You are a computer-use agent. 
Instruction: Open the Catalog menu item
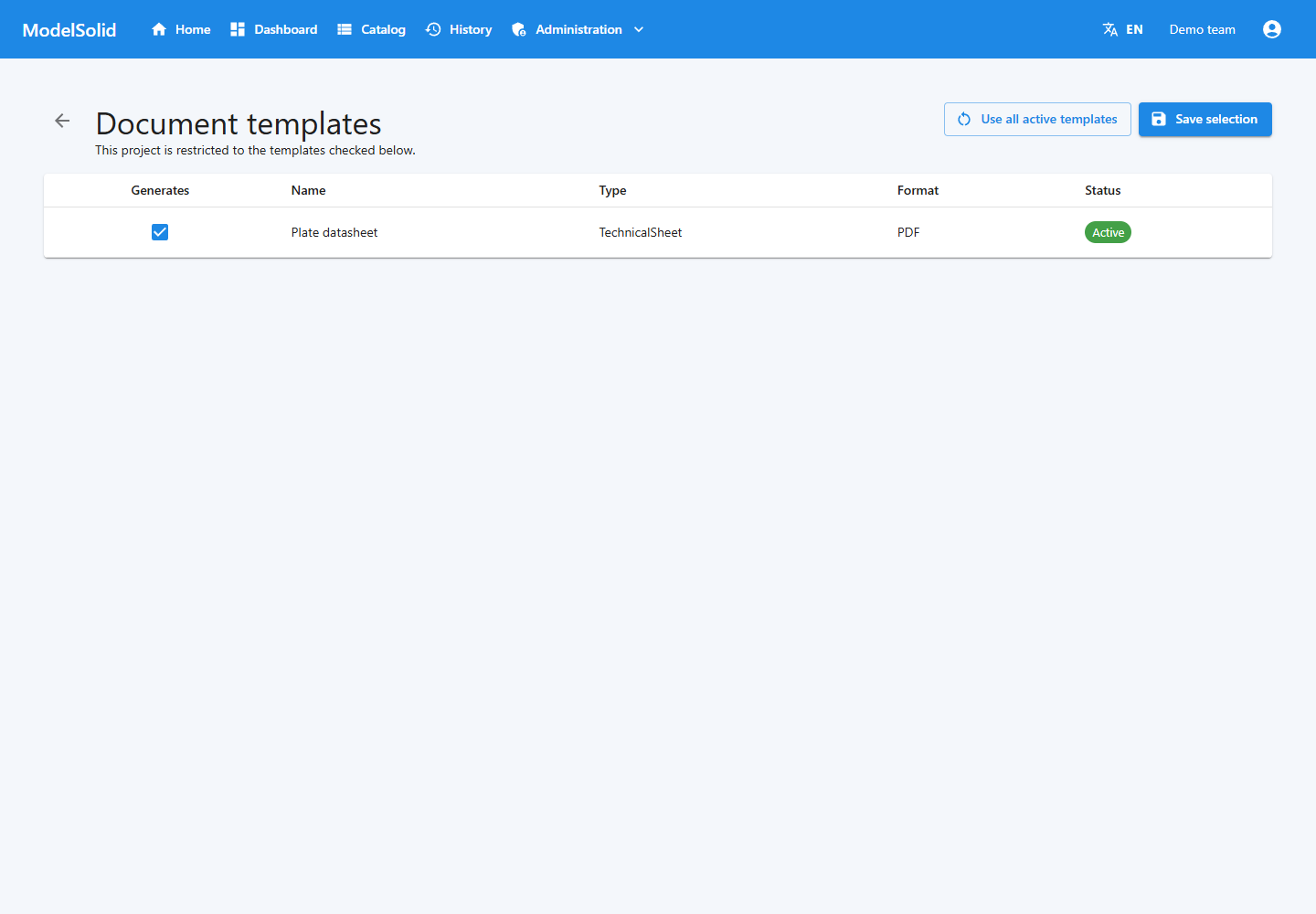click(x=371, y=29)
